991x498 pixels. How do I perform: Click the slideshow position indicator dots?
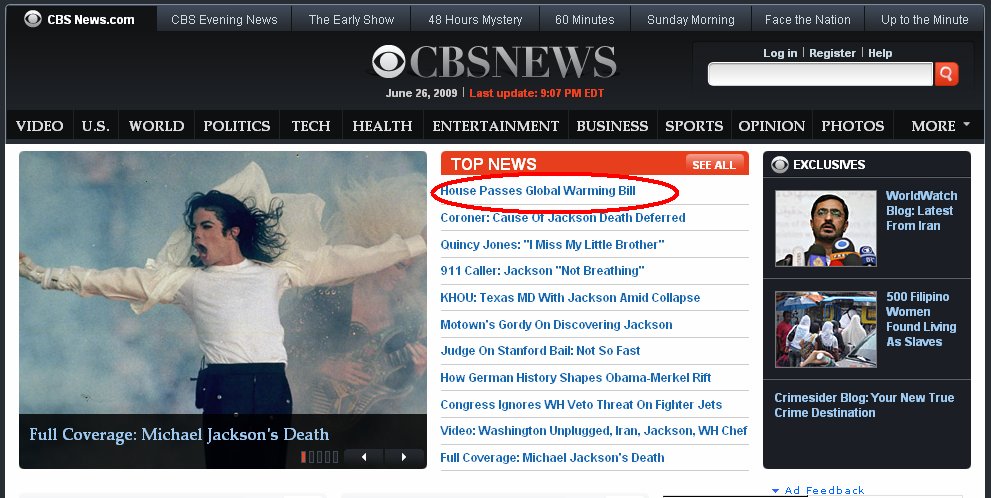(320, 457)
